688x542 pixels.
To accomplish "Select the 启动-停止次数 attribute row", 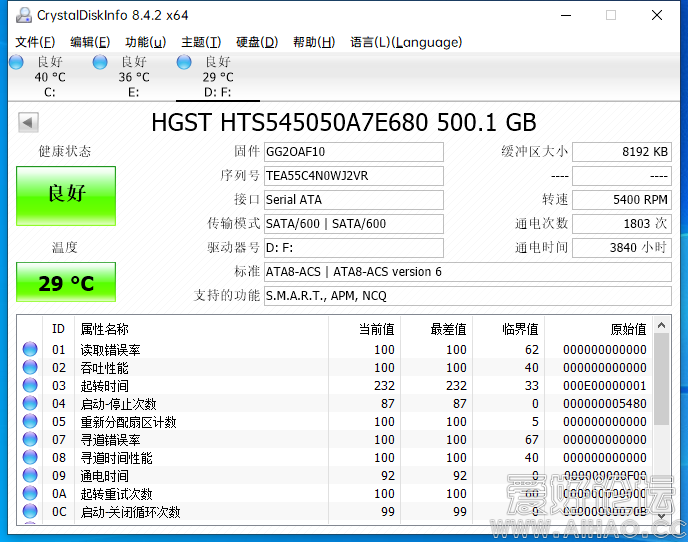I will pos(335,404).
